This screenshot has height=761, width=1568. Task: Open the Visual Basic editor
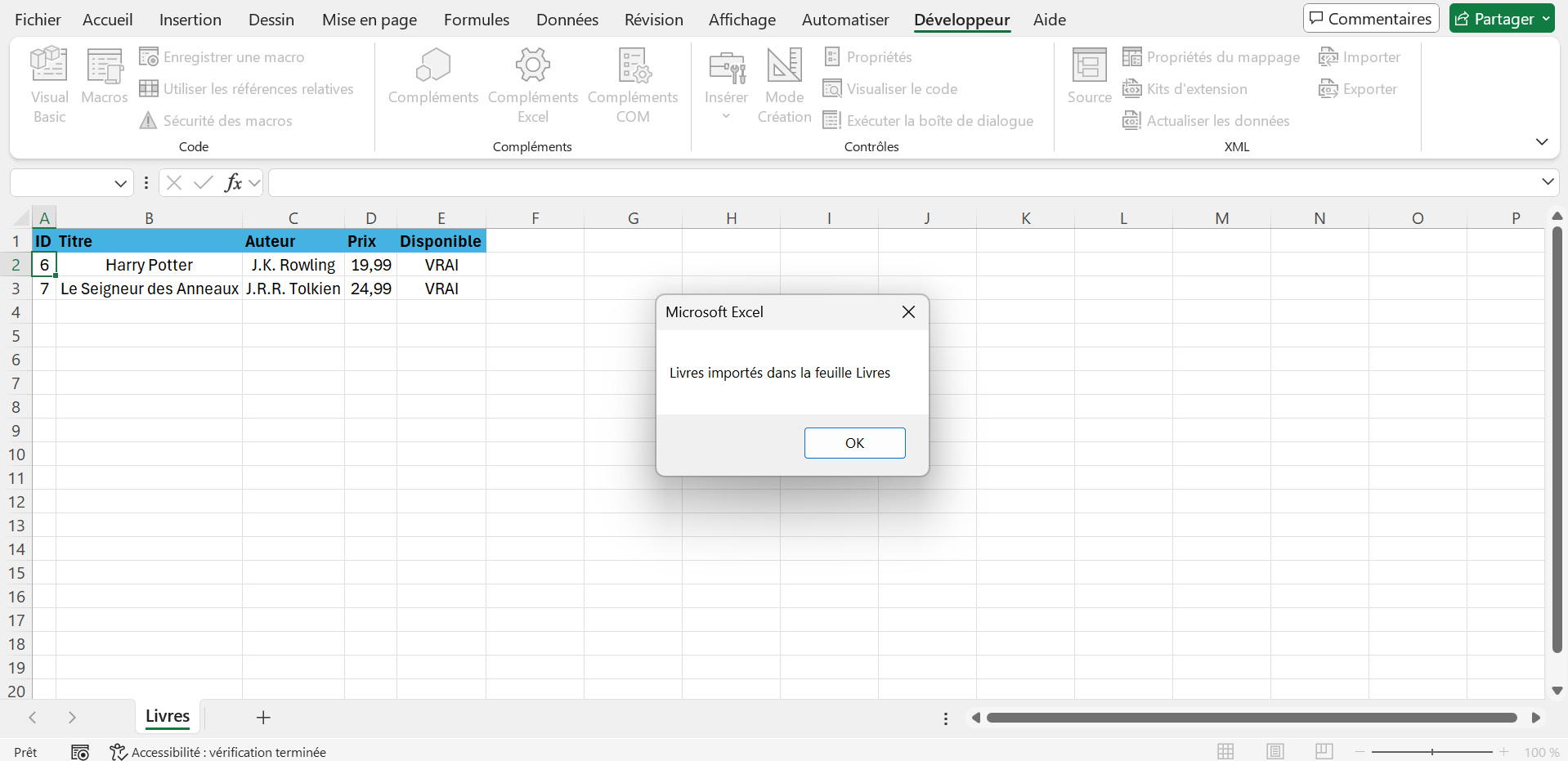tap(49, 85)
